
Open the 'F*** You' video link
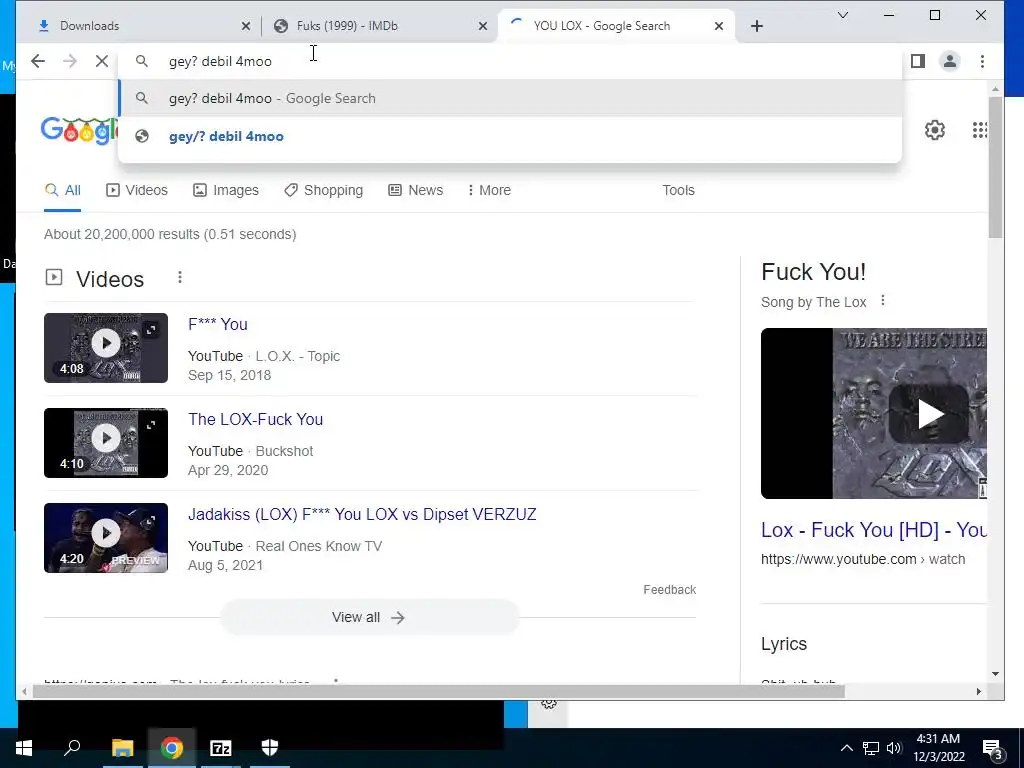(217, 325)
